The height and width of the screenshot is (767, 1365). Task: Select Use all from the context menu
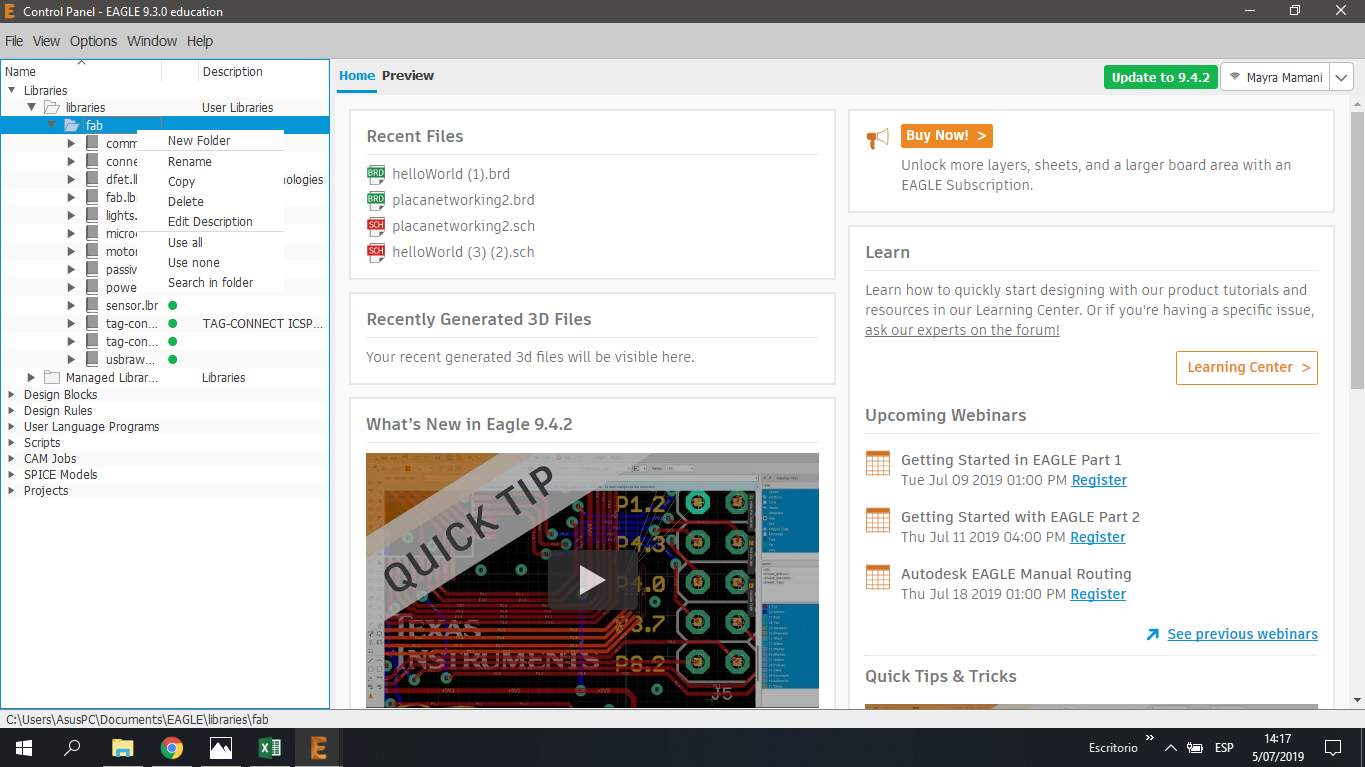click(210, 242)
